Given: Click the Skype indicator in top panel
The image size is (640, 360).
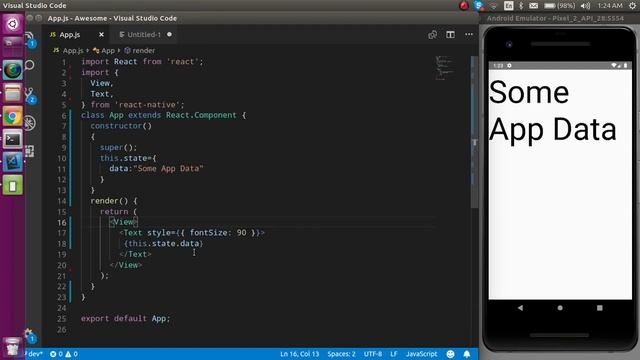Looking at the screenshot, I should tap(478, 5).
